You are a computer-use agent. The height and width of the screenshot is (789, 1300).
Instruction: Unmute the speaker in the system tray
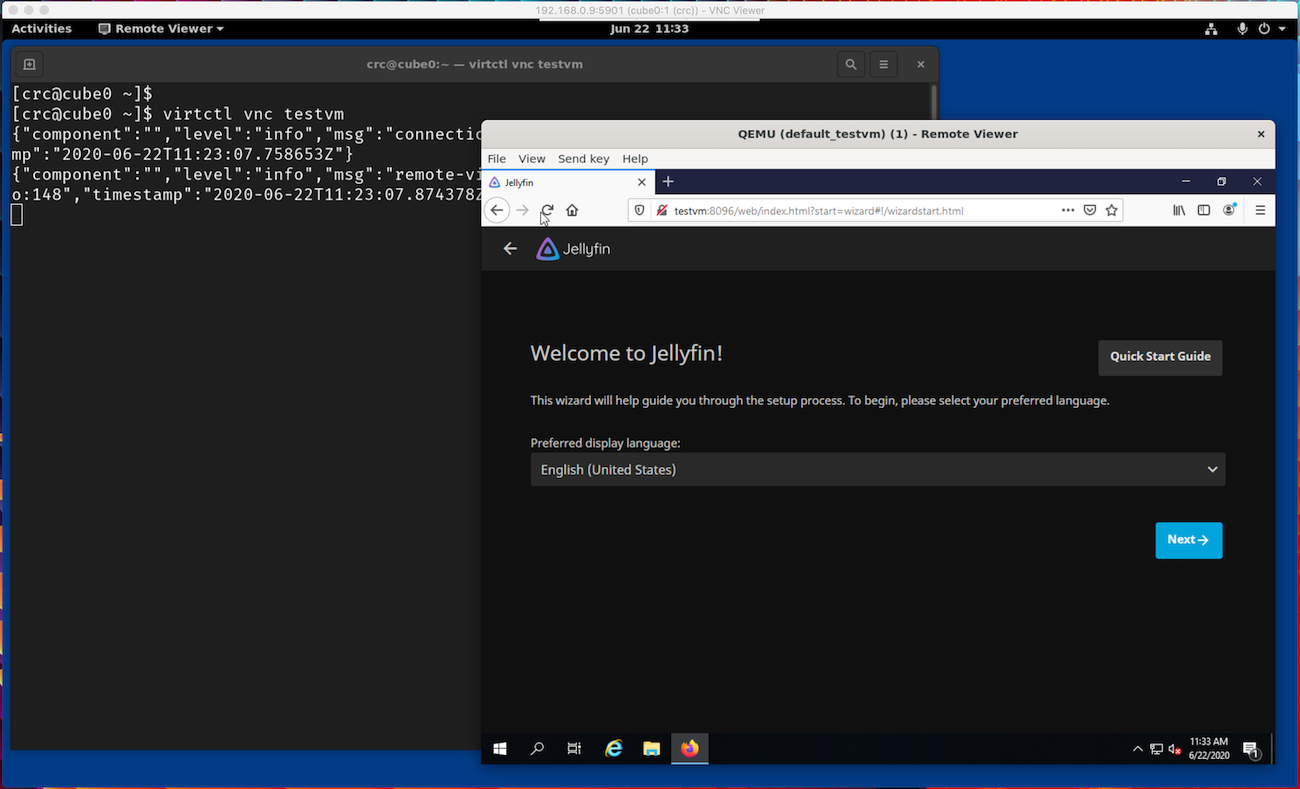point(1174,747)
